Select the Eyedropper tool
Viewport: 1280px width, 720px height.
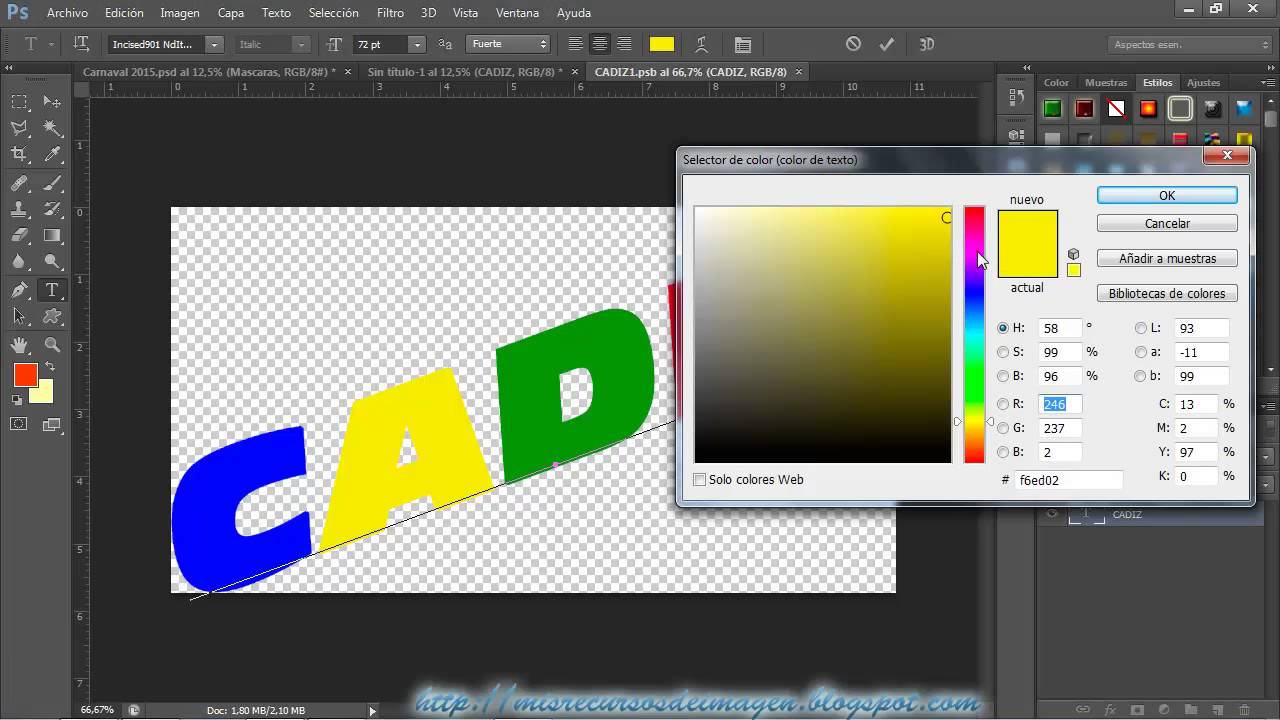pyautogui.click(x=52, y=154)
